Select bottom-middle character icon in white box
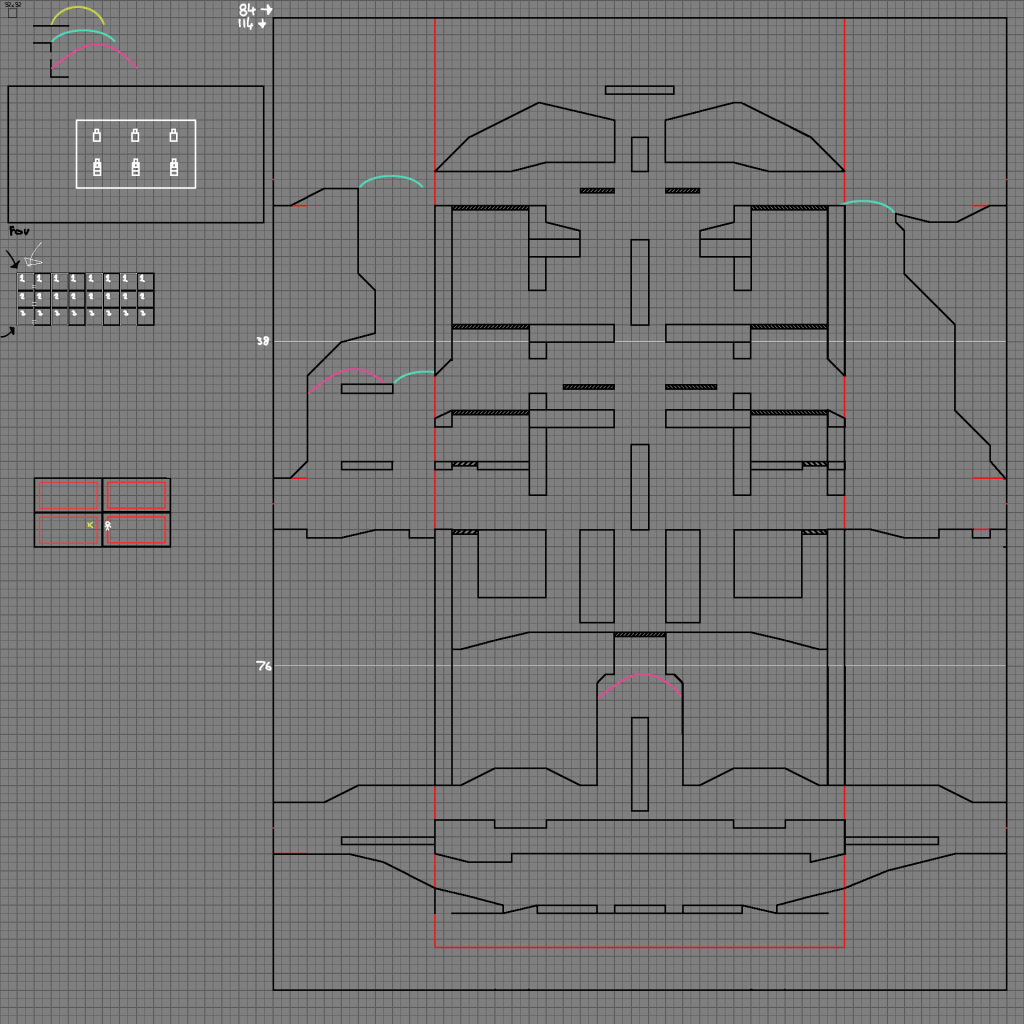Image resolution: width=1024 pixels, height=1024 pixels. coord(135,168)
